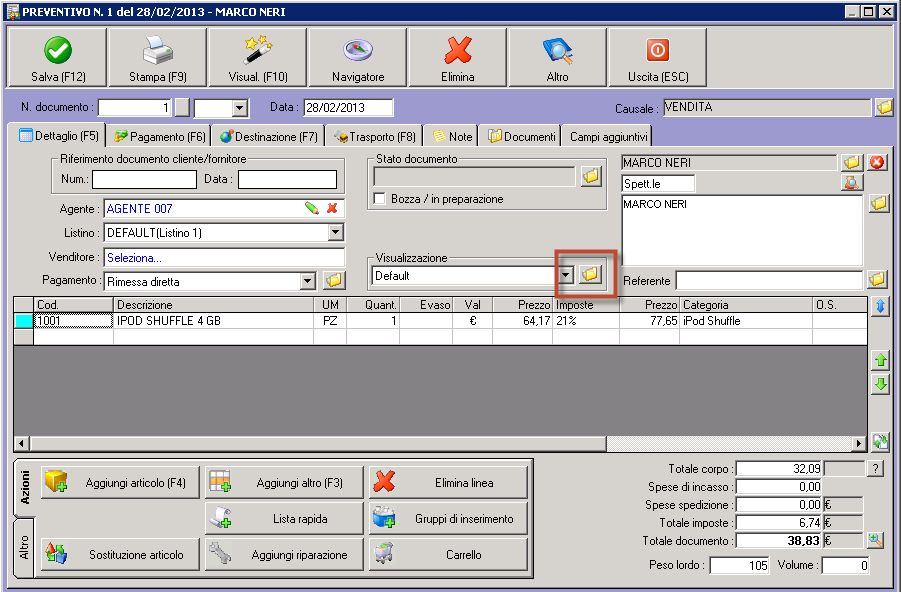This screenshot has height=592, width=901.
Task: Open Campi aggiuntivi tab
Action: pos(608,137)
